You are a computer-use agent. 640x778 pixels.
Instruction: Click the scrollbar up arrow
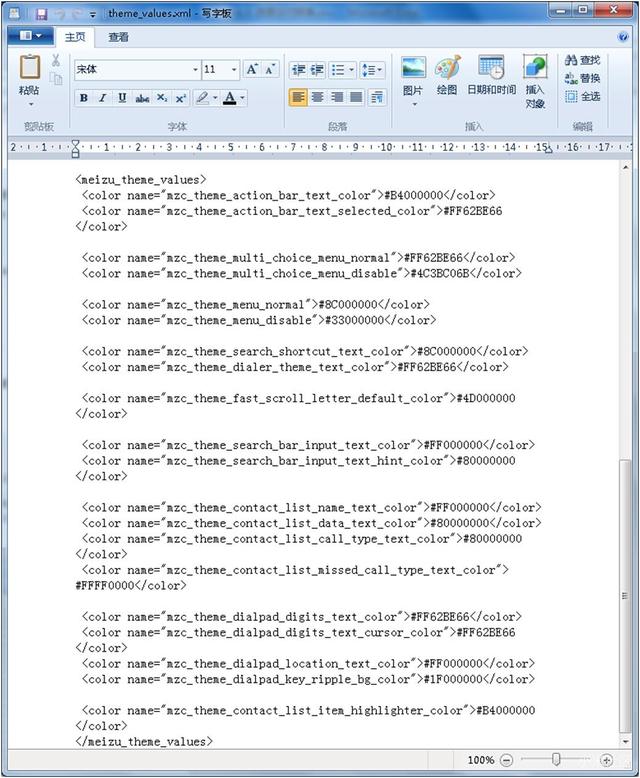pos(626,168)
